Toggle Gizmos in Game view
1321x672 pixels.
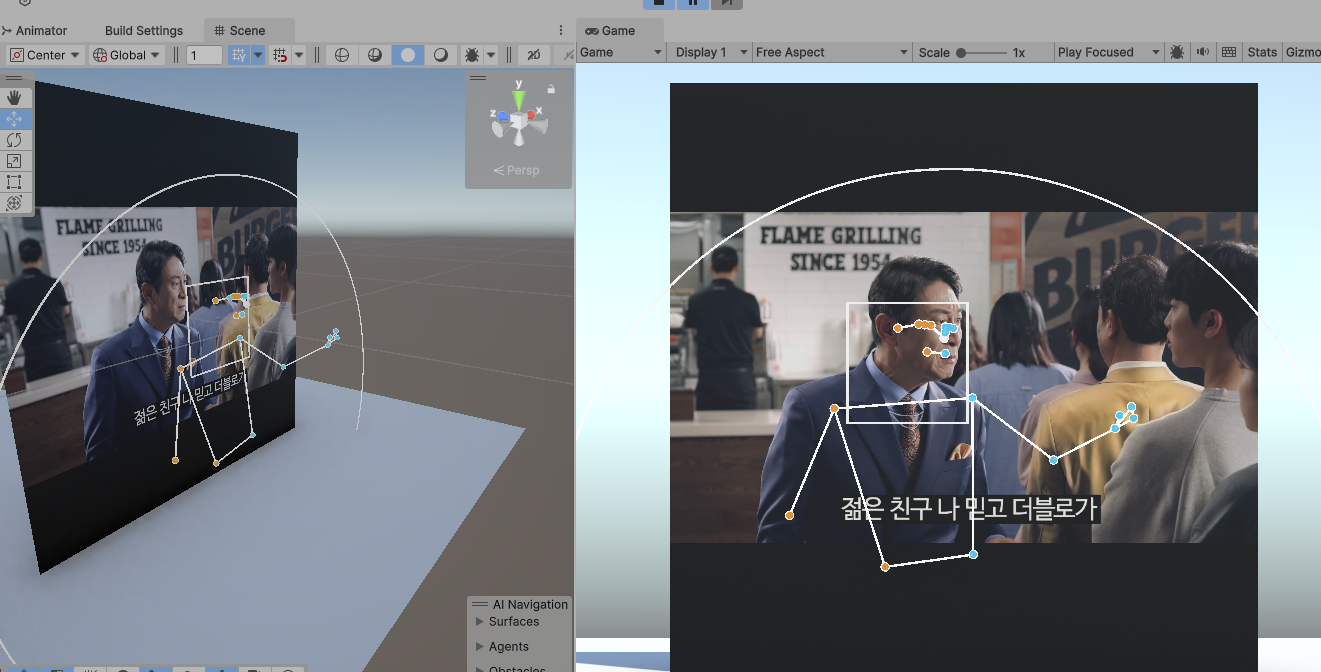coord(1302,52)
